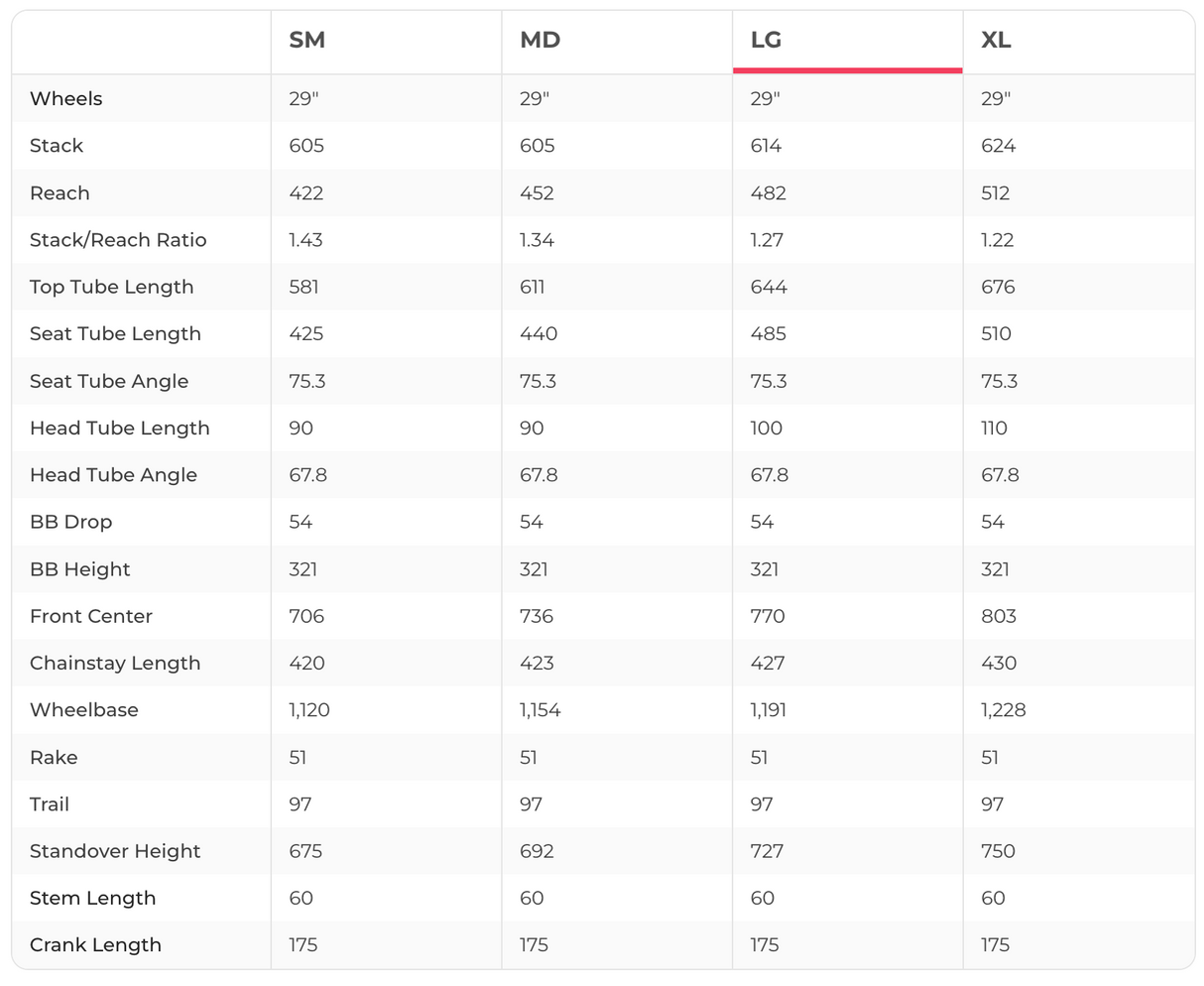Image resolution: width=1204 pixels, height=986 pixels.
Task: Click the XL Wheelbase value 1,228
Action: pyautogui.click(x=1004, y=710)
